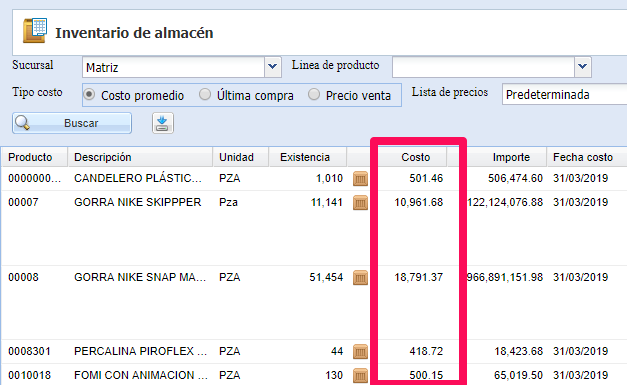This screenshot has height=385, width=627.
Task: Click the Buscar search button
Action: coord(72,123)
